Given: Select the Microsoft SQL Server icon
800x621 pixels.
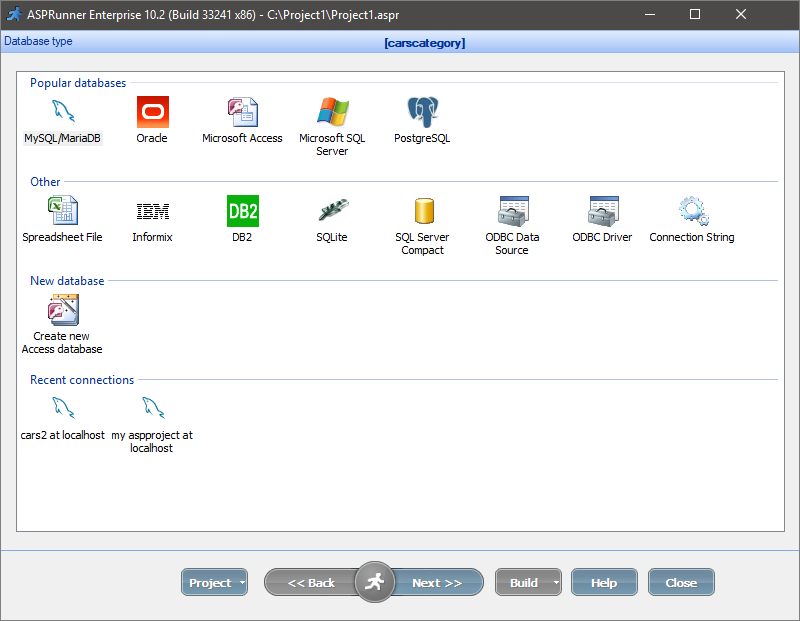Looking at the screenshot, I should click(332, 112).
